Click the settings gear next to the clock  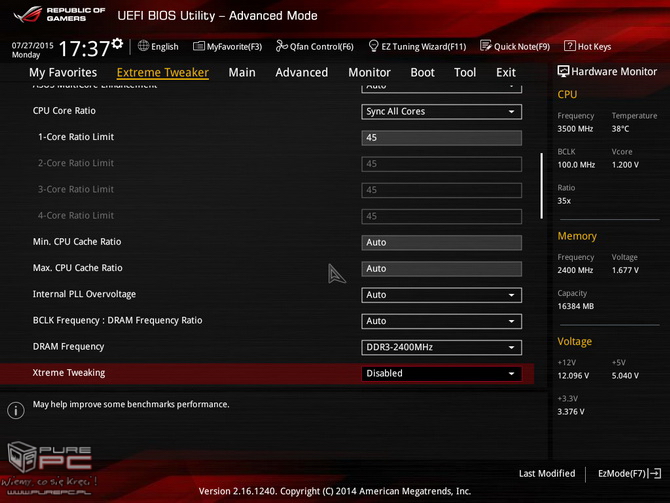[117, 44]
